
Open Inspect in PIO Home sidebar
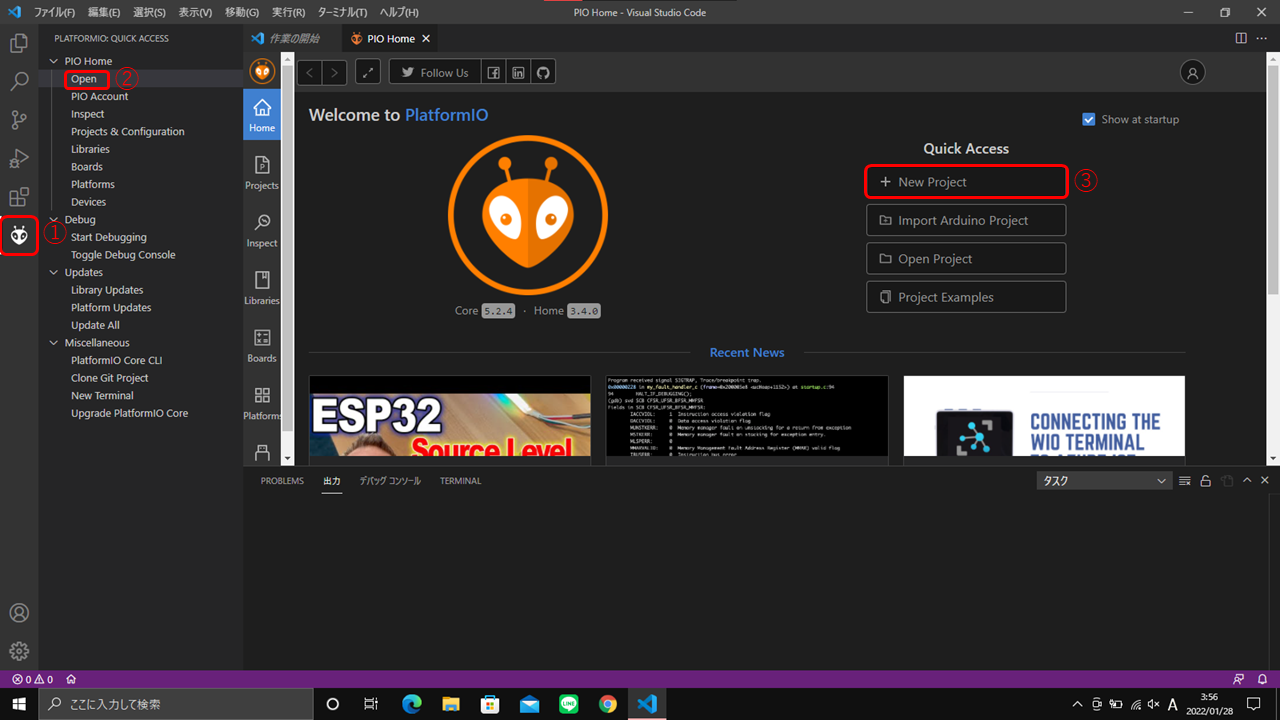coord(262,230)
